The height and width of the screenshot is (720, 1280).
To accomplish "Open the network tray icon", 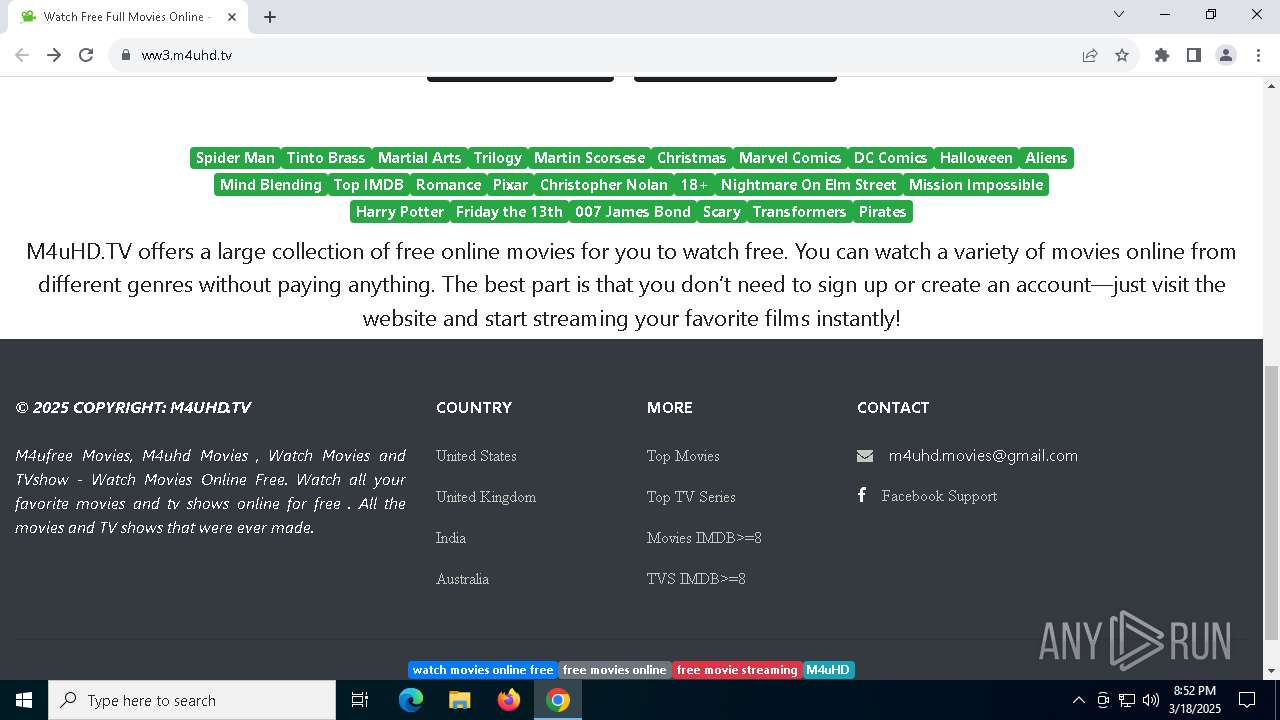I will (1127, 700).
